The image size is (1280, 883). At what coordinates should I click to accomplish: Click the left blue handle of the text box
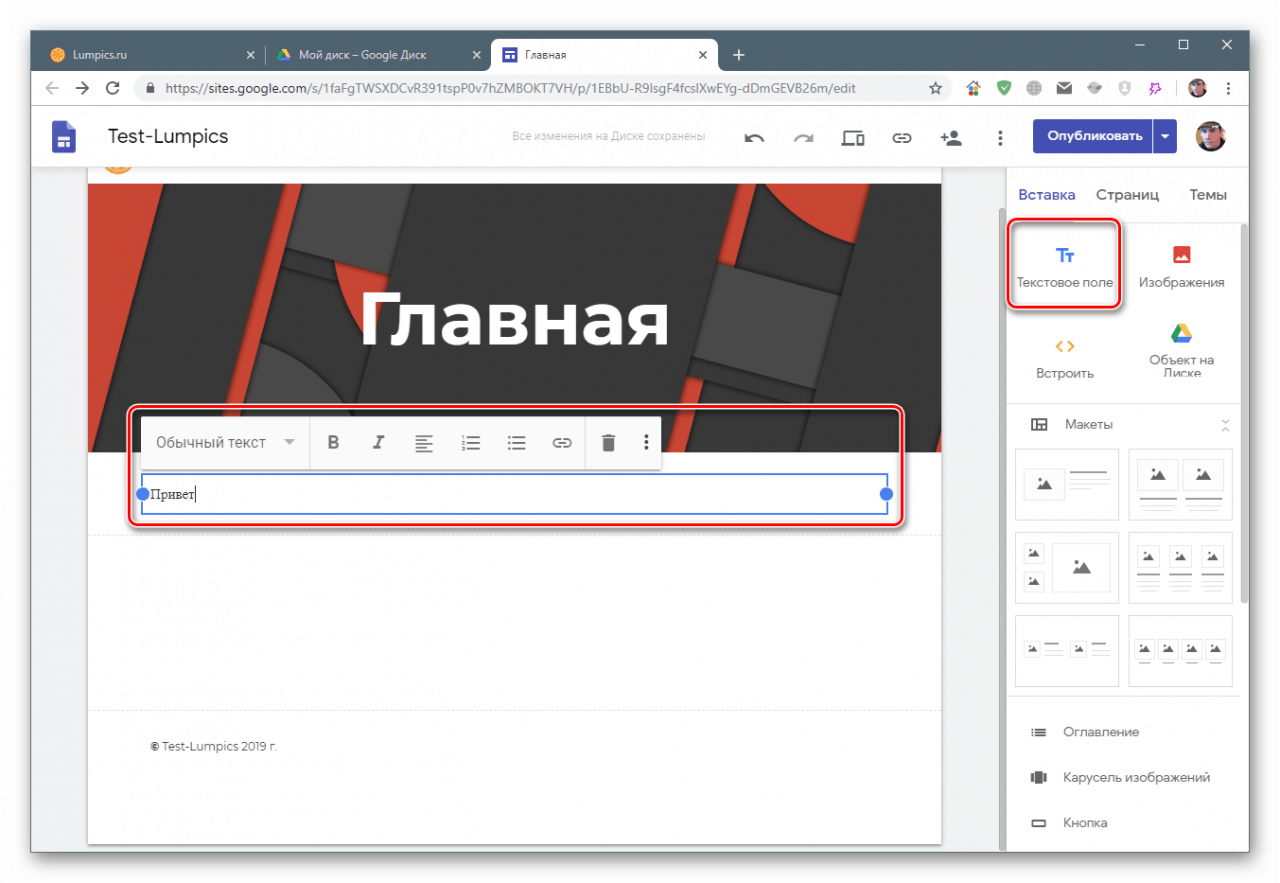(142, 494)
